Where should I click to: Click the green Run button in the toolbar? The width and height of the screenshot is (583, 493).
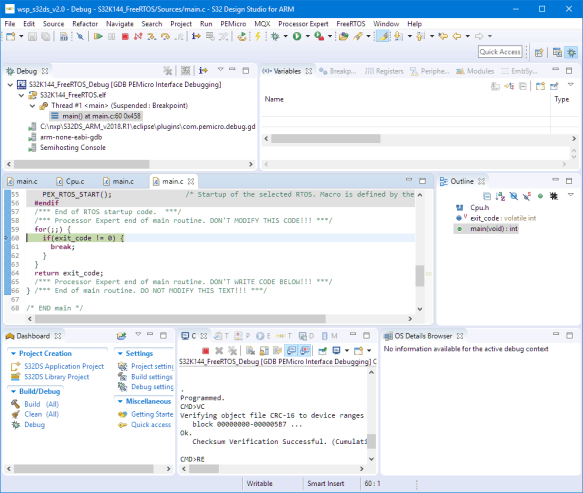point(297,36)
